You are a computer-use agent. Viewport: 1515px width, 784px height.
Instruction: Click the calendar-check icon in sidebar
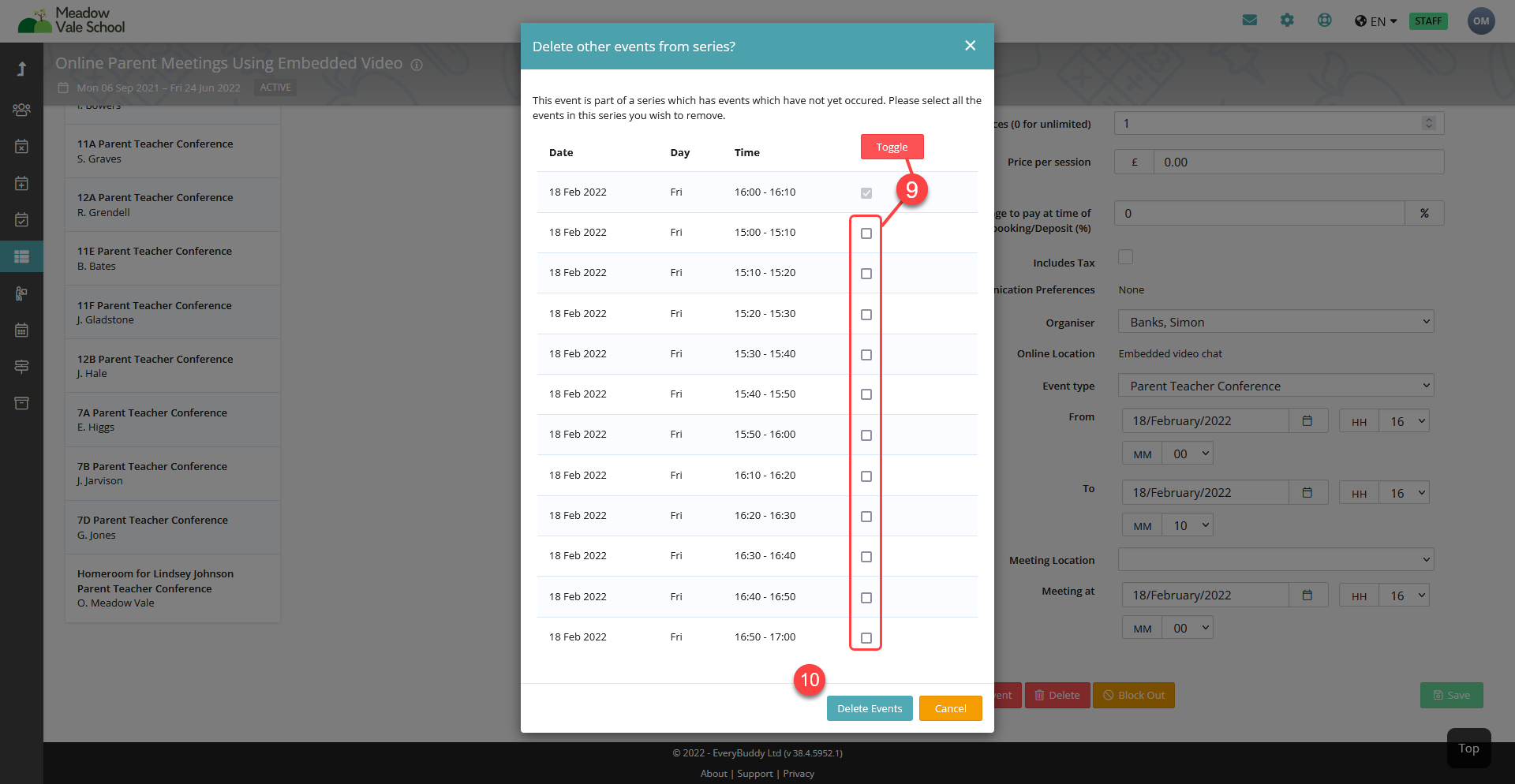[21, 220]
